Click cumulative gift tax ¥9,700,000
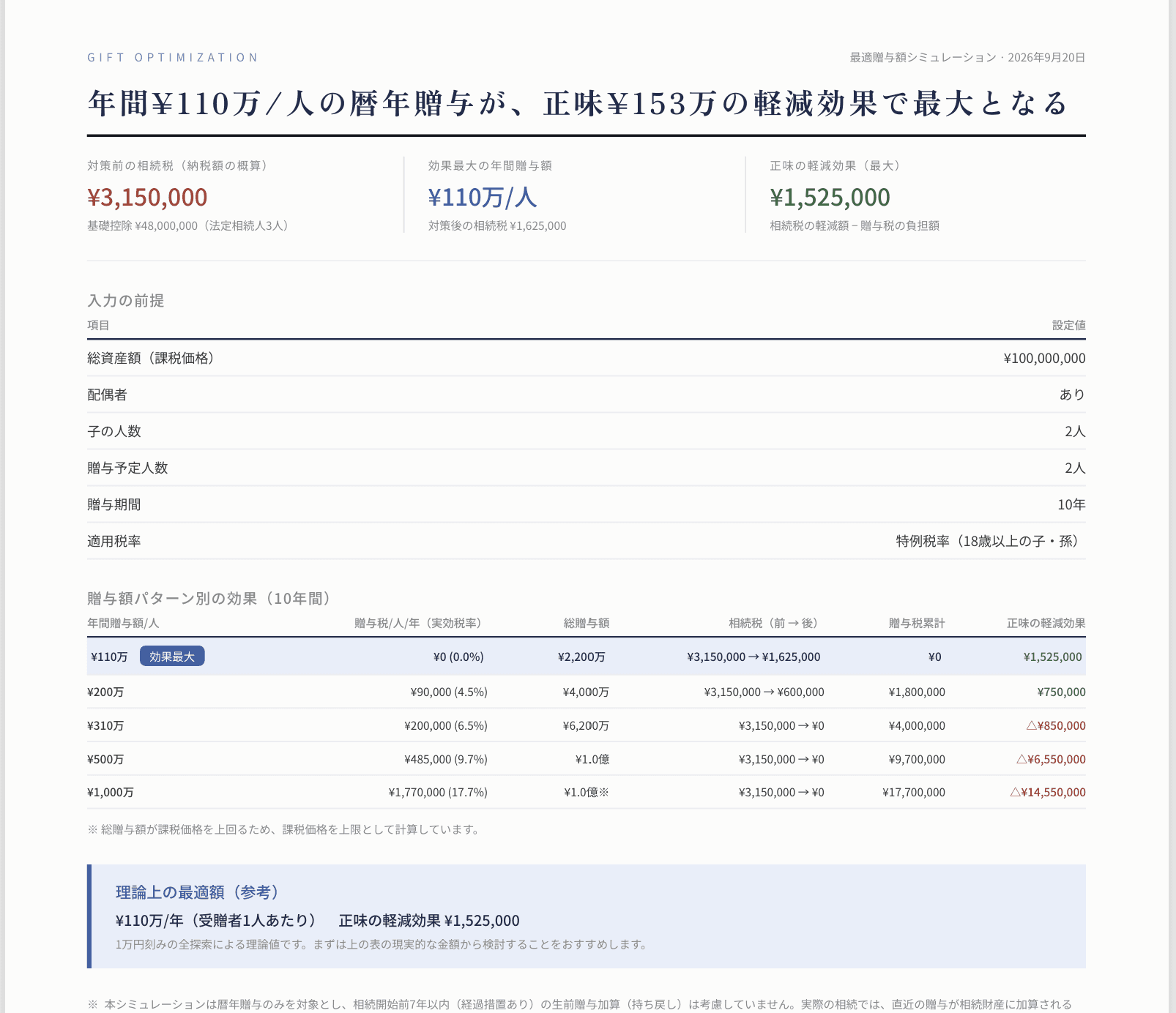This screenshot has height=1013, width=1176. click(917, 759)
